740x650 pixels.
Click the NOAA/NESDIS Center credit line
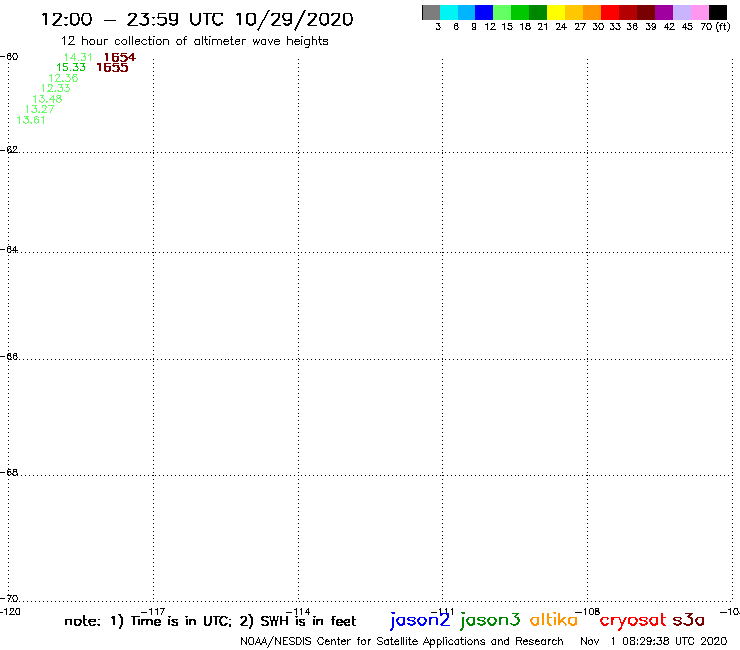tap(402, 642)
